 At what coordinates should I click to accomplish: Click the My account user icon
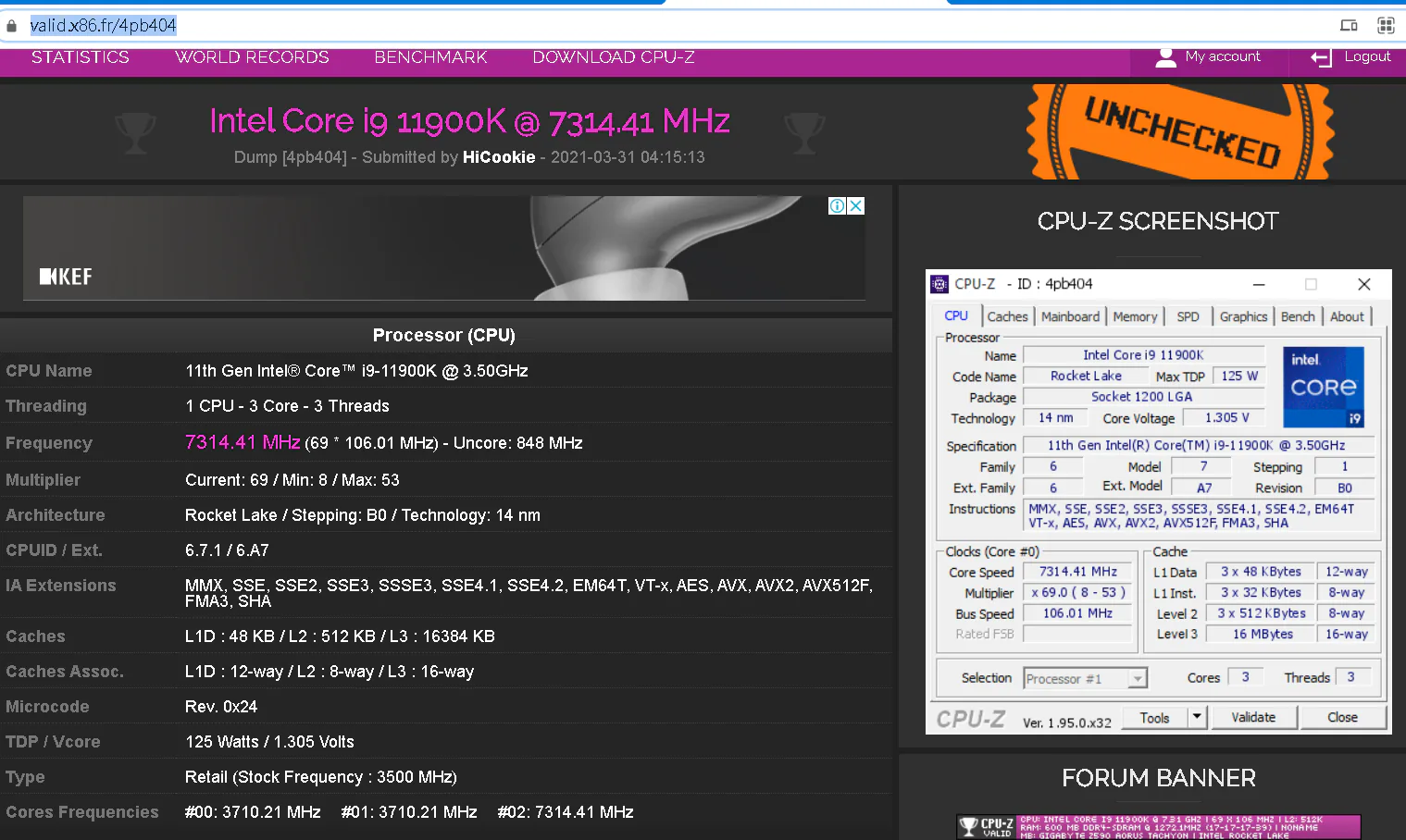[1165, 57]
